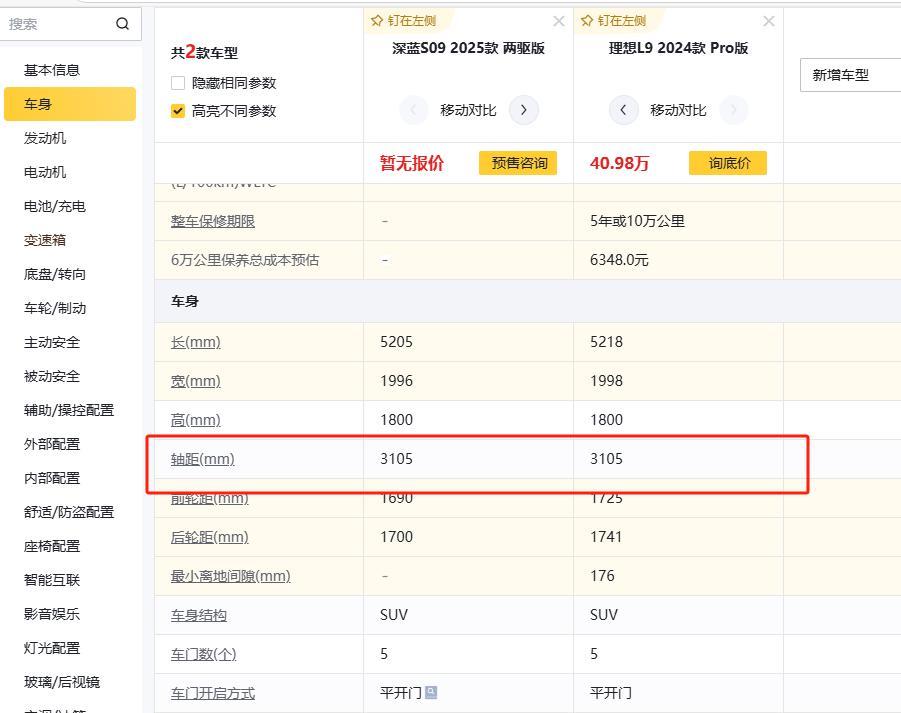
Task: Click width value 1996
Action: (396, 381)
